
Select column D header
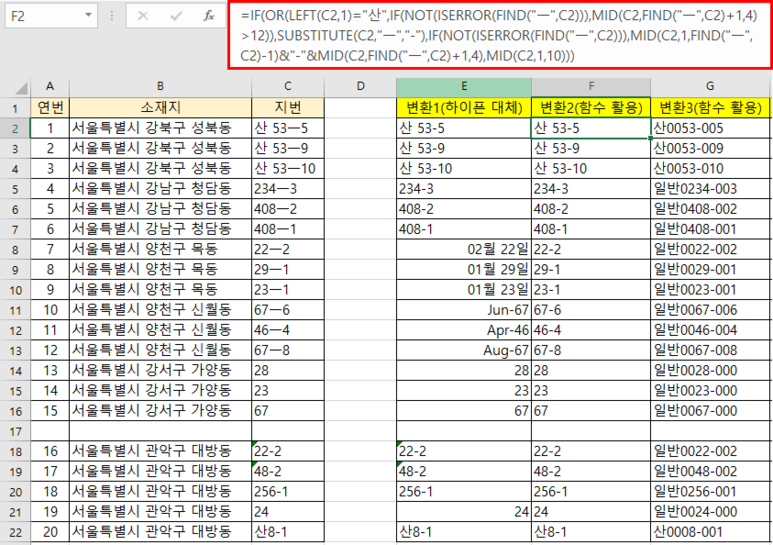[x=360, y=86]
